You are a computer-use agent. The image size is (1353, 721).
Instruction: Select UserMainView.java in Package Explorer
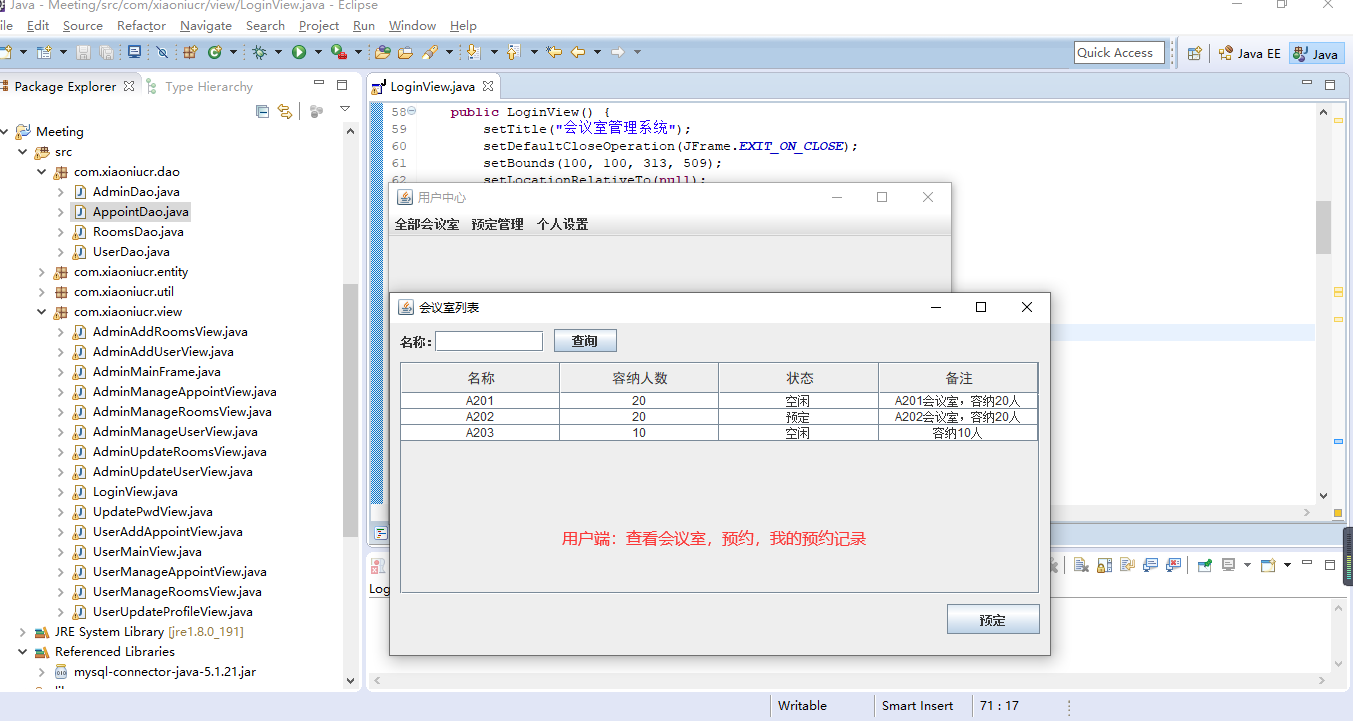coord(147,552)
